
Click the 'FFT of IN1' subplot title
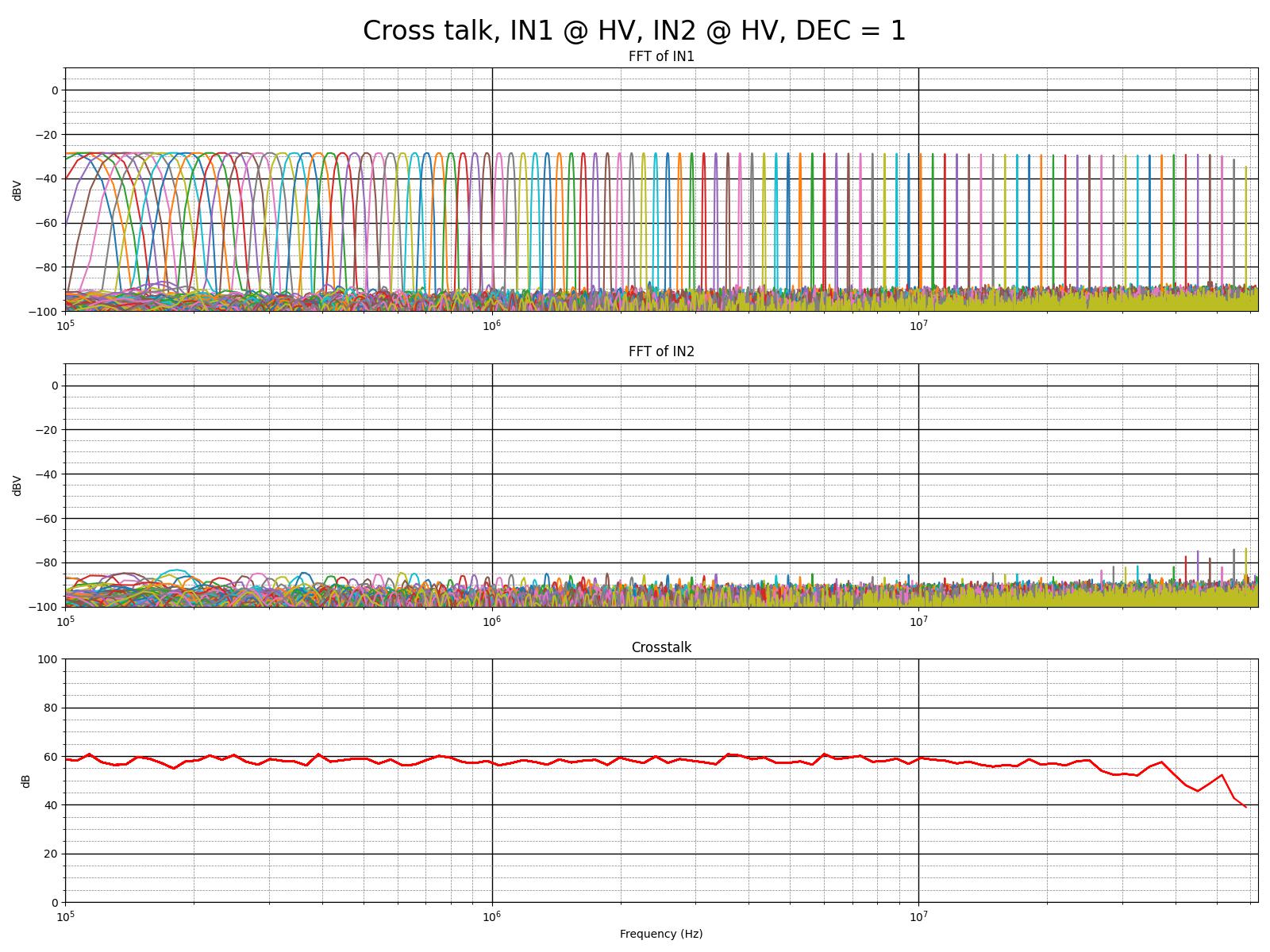point(661,56)
